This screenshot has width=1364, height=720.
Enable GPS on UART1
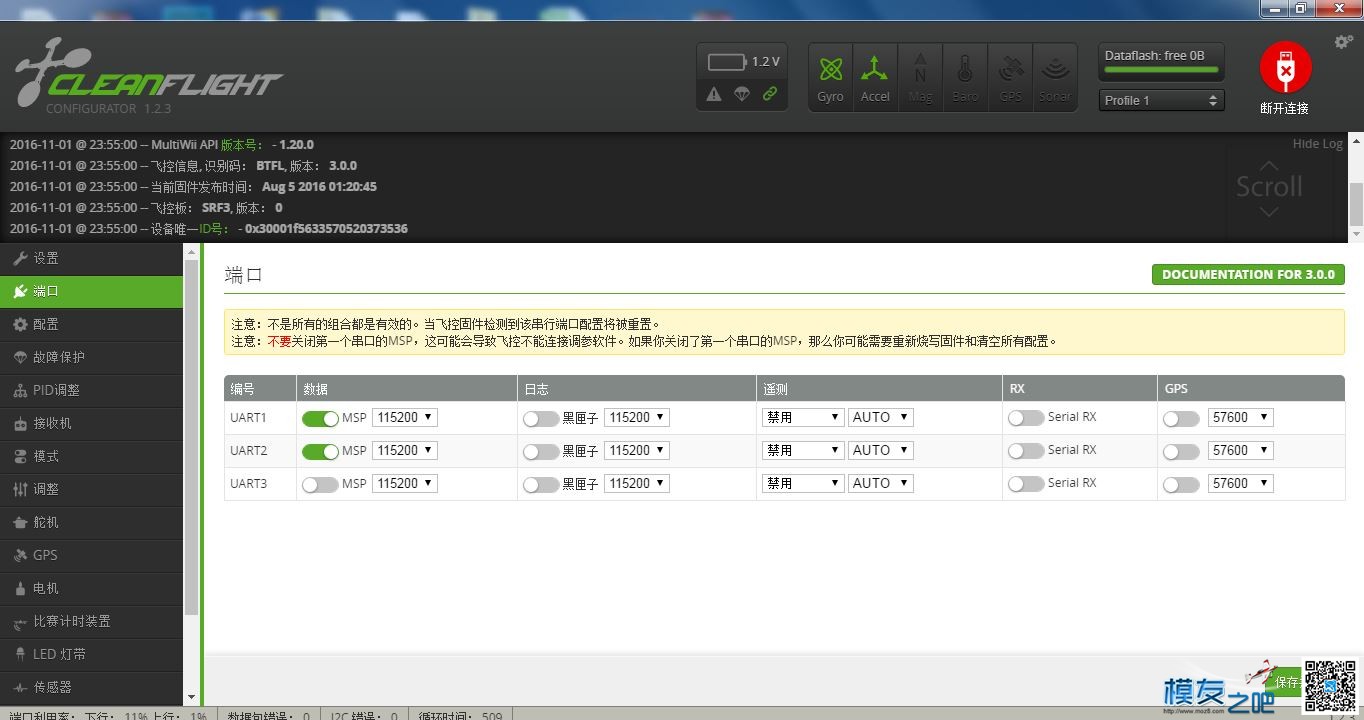click(1181, 418)
